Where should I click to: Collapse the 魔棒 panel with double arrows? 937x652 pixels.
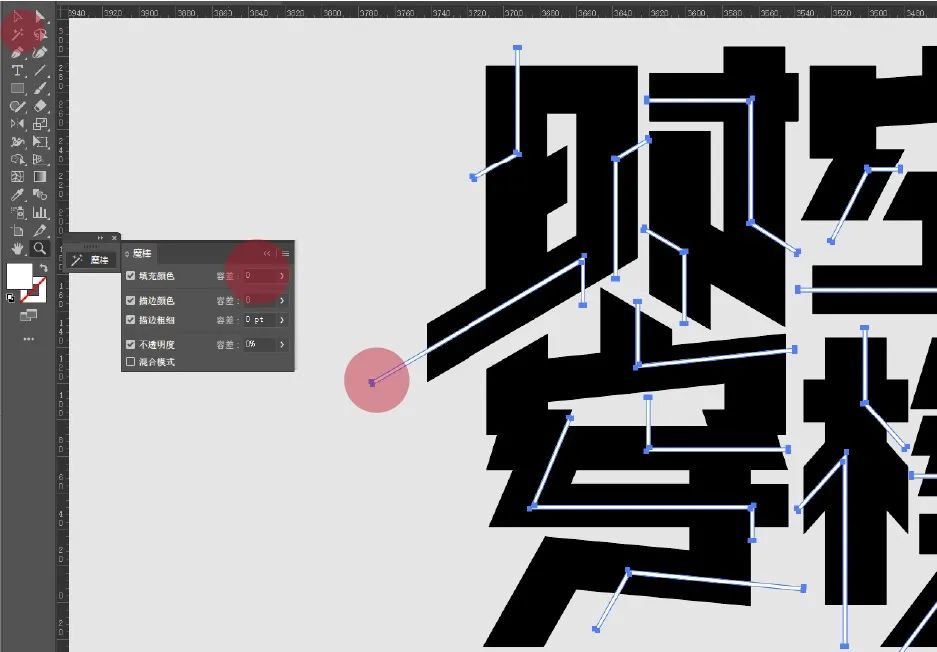[x=267, y=254]
